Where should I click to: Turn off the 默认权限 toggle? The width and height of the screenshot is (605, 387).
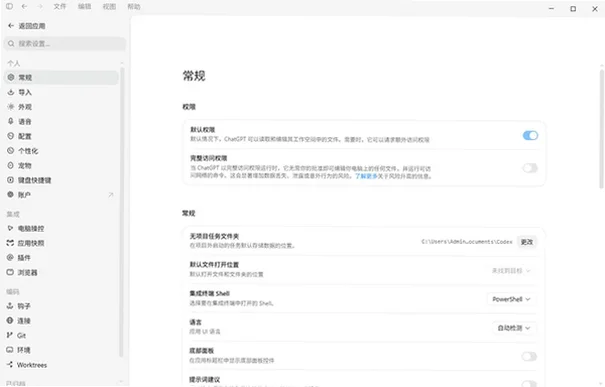point(530,135)
